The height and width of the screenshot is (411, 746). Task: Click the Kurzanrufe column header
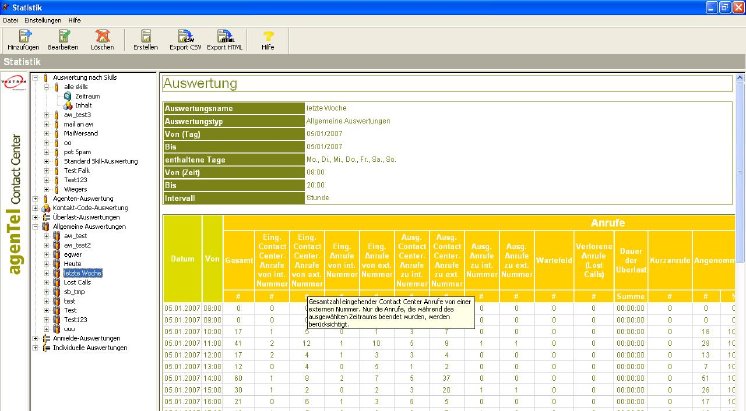669,260
